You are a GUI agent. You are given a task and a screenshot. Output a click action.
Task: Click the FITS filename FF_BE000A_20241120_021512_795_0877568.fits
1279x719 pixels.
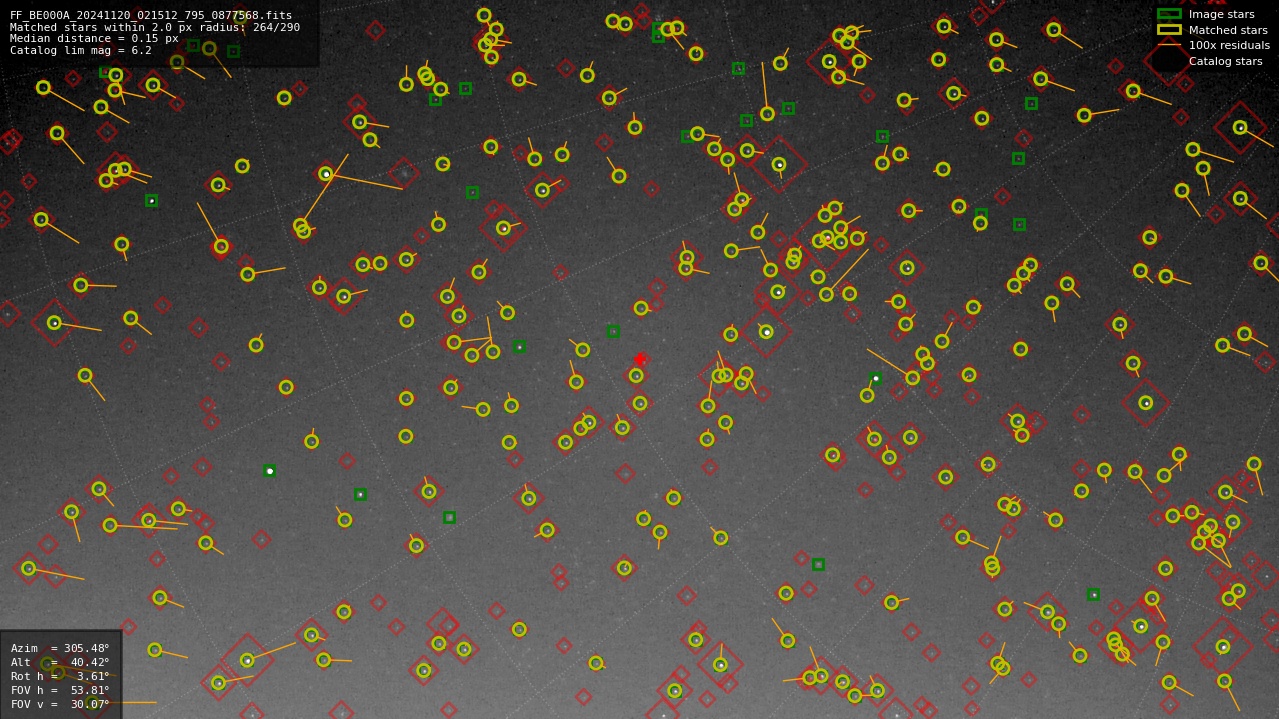151,16
